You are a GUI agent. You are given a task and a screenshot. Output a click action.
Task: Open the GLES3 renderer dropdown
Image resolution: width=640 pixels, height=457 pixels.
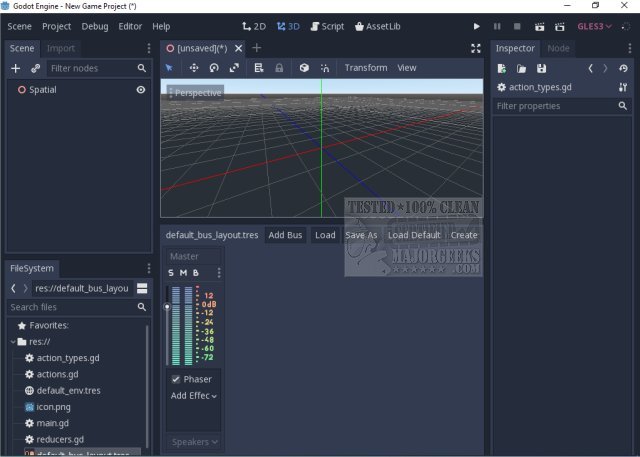pos(594,26)
